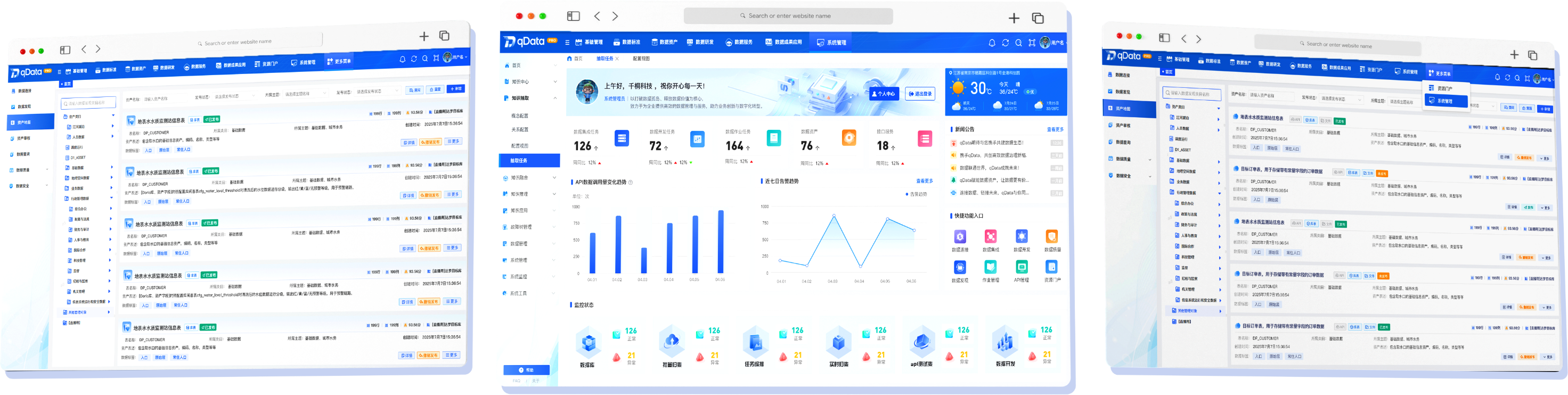This screenshot has width=1568, height=395.
Task: Expand 知识融合 sidebar menu
Action: pos(529,178)
